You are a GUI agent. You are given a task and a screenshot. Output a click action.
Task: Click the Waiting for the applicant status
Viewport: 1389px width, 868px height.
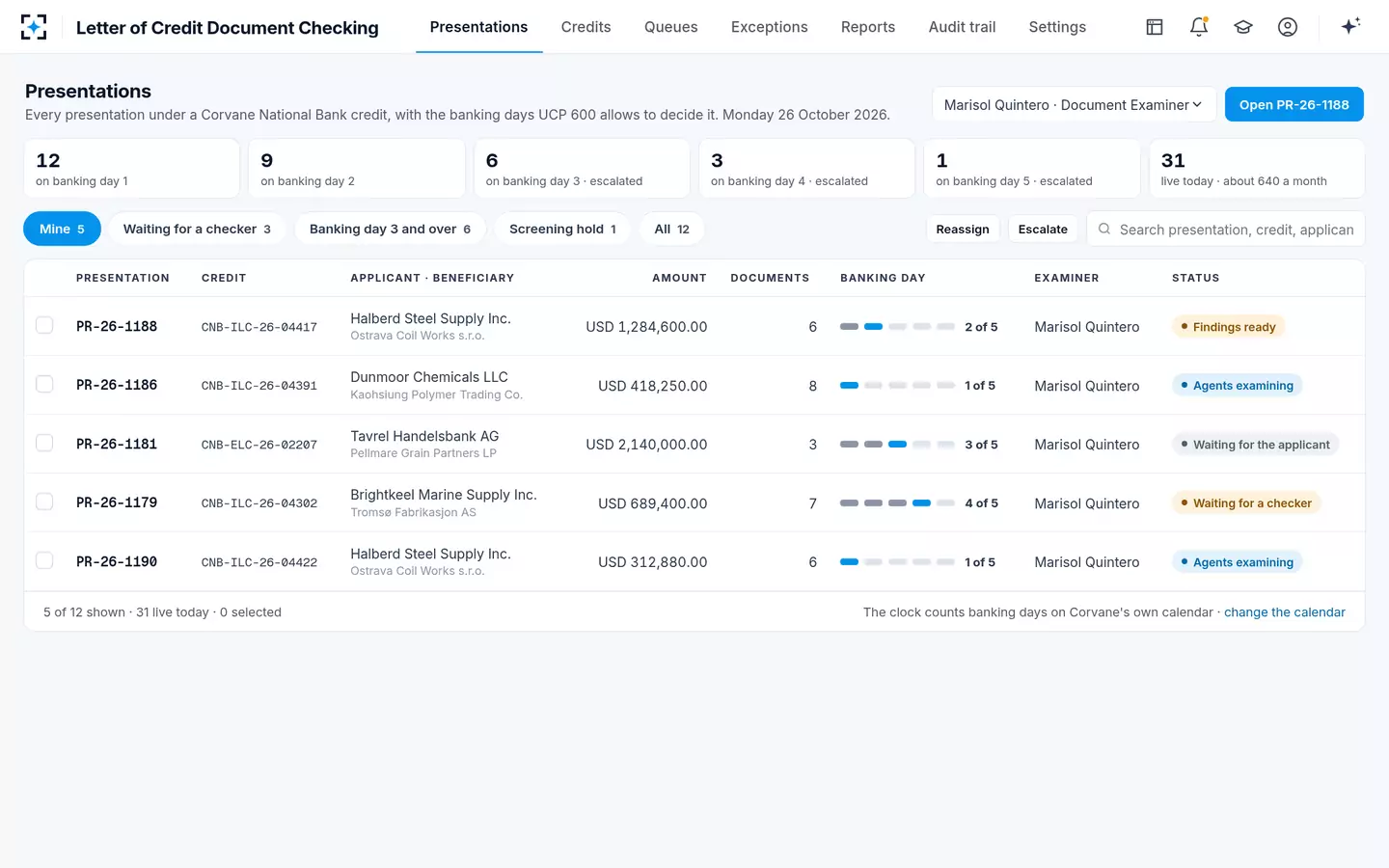(x=1255, y=445)
